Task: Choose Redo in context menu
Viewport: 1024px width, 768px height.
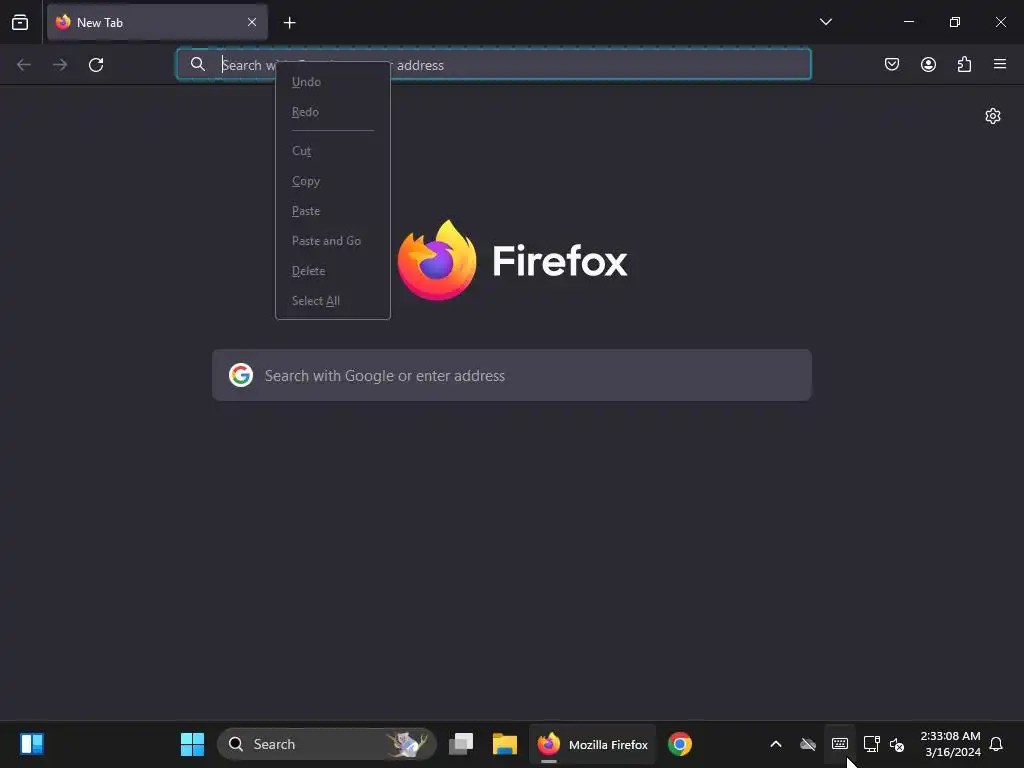Action: click(333, 112)
